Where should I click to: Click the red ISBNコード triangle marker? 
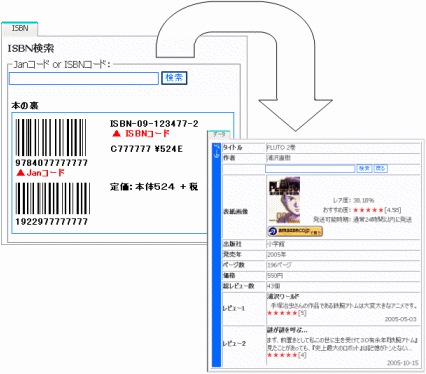[116, 134]
